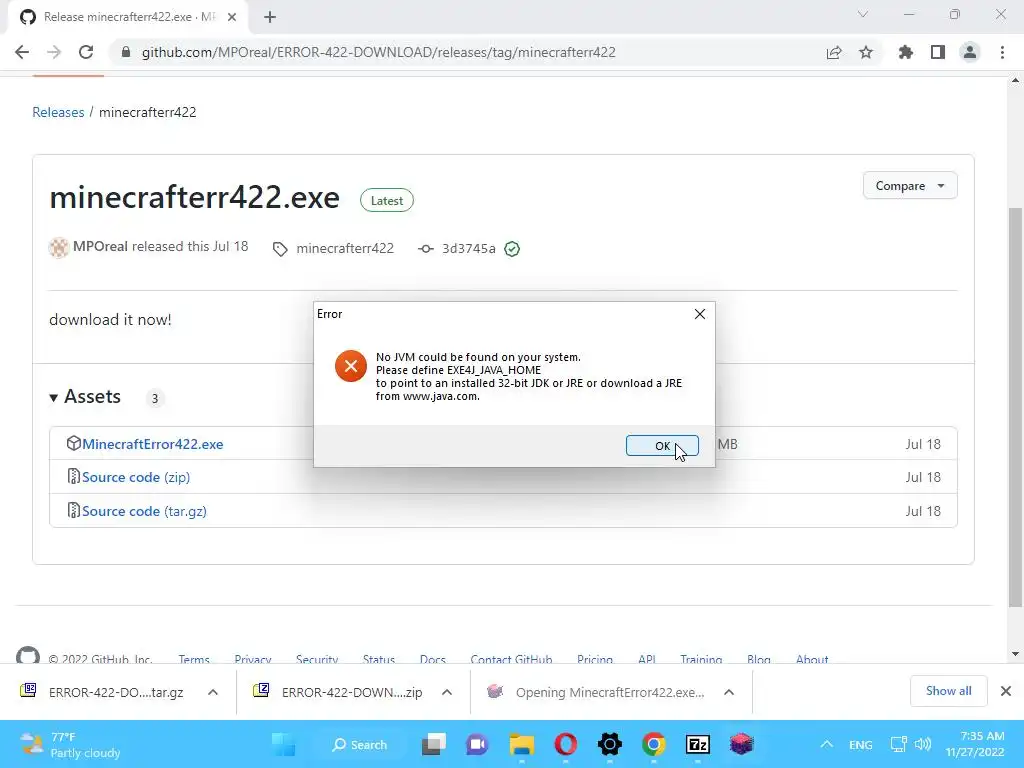The height and width of the screenshot is (768, 1024).
Task: Close the Release minecrafterr422.exe tab
Action: [x=232, y=17]
